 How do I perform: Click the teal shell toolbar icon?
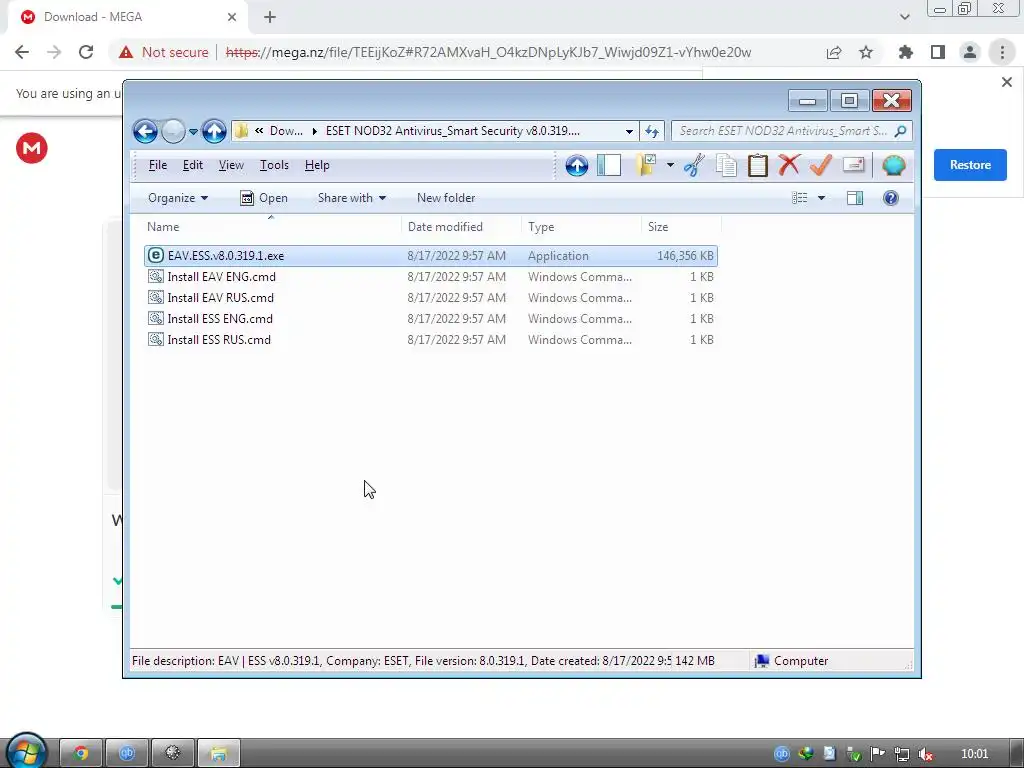coord(893,165)
